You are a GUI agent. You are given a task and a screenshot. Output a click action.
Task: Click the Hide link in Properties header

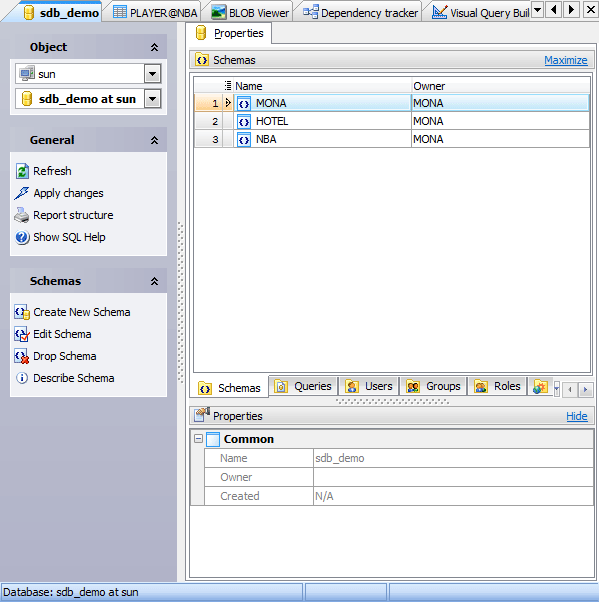click(x=577, y=416)
